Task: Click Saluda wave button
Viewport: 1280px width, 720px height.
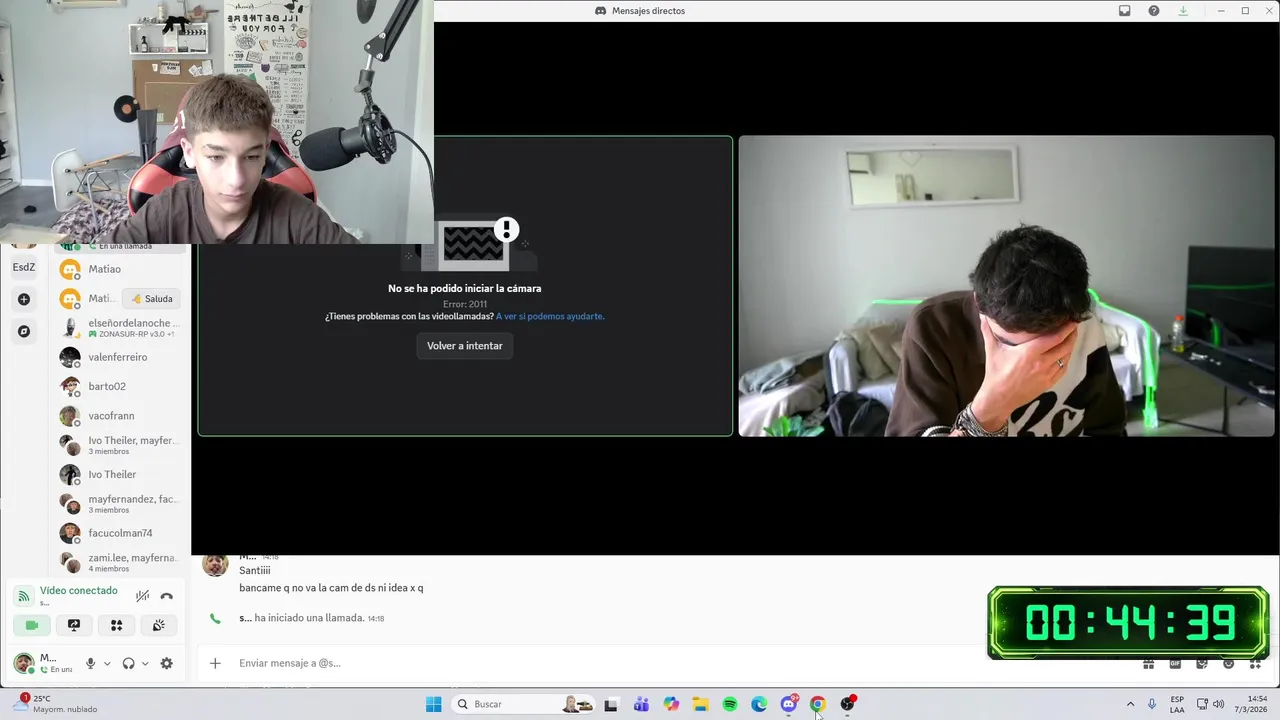Action: 152,299
